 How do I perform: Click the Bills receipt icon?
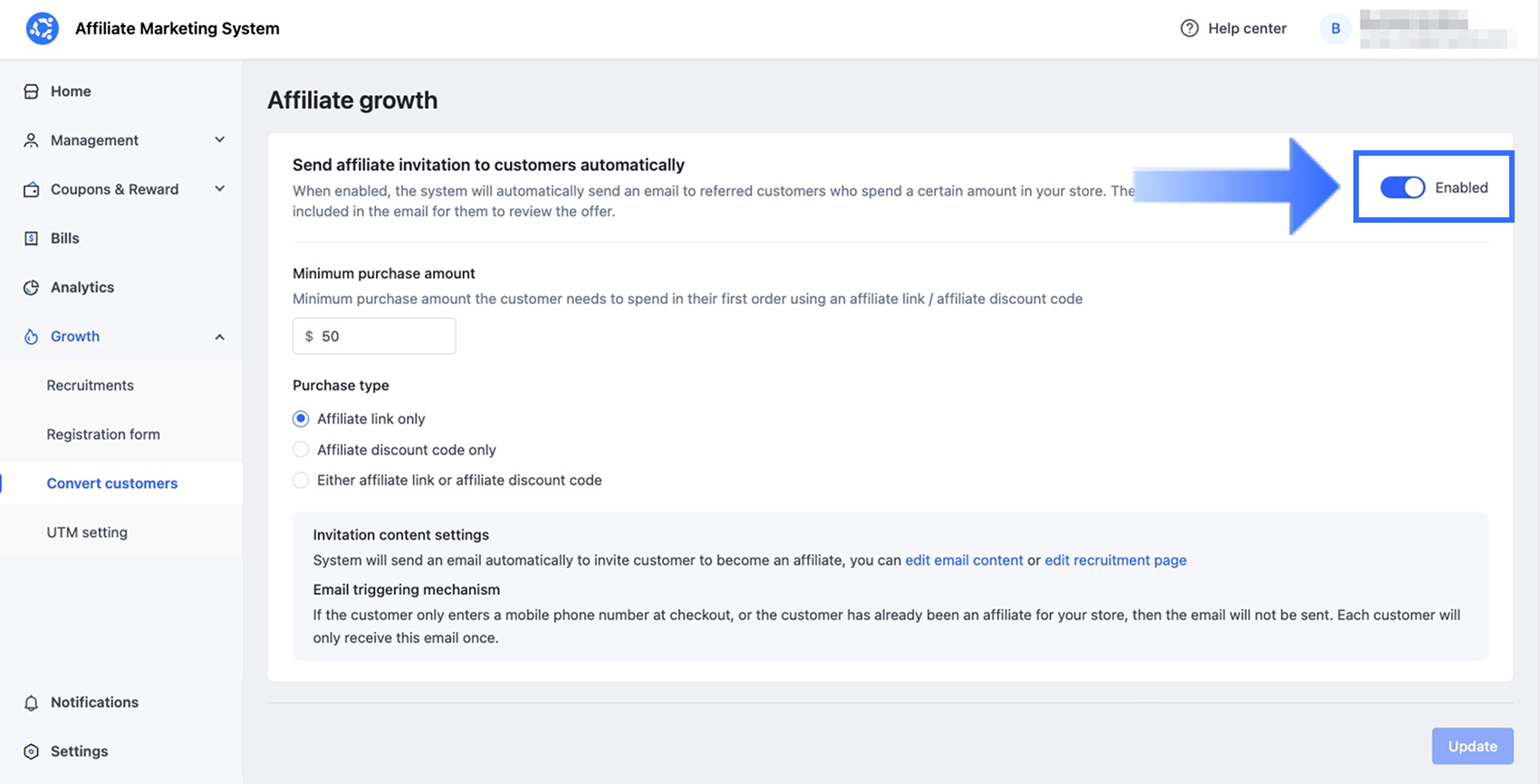(31, 238)
